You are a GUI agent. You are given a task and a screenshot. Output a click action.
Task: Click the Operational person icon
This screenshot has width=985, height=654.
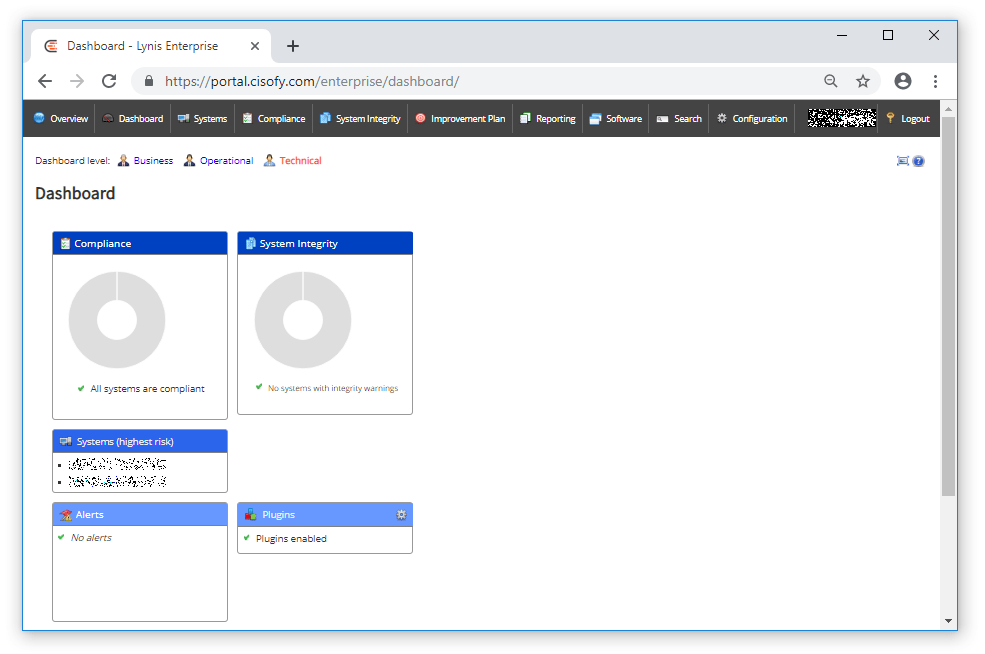pos(189,161)
